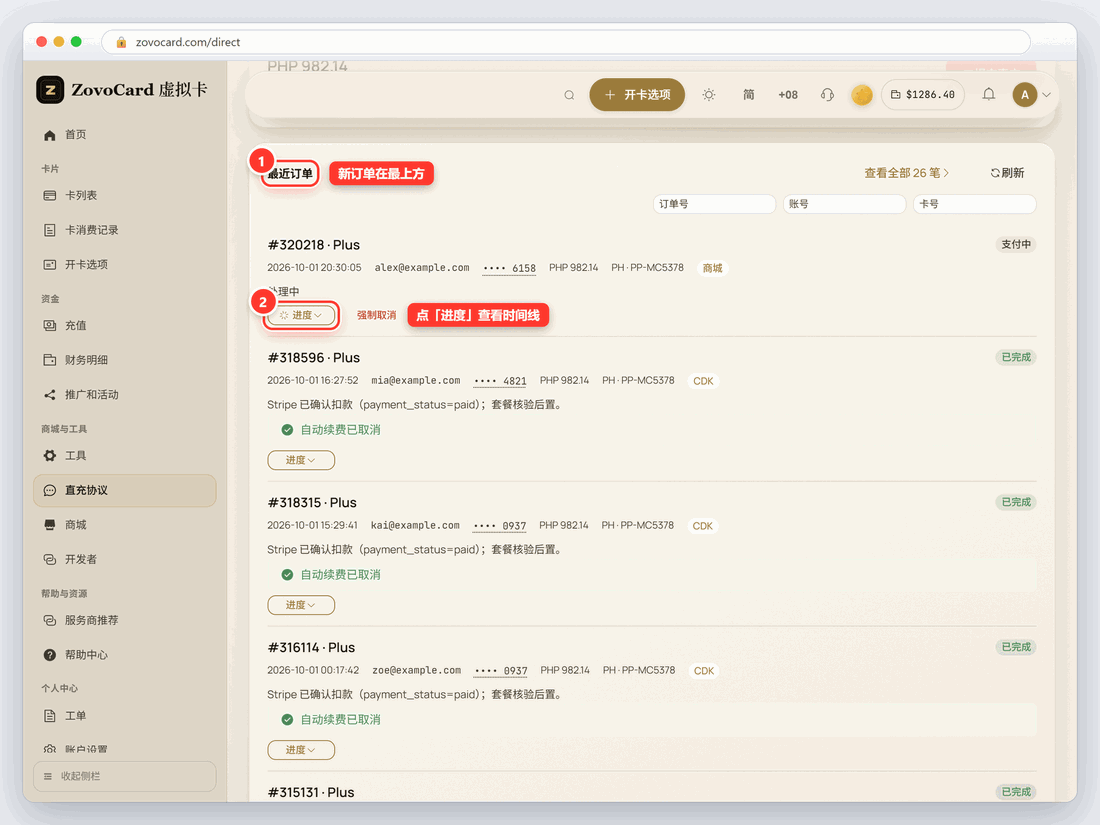Focus the 订单号 search field
This screenshot has width=1100, height=825.
[x=714, y=204]
